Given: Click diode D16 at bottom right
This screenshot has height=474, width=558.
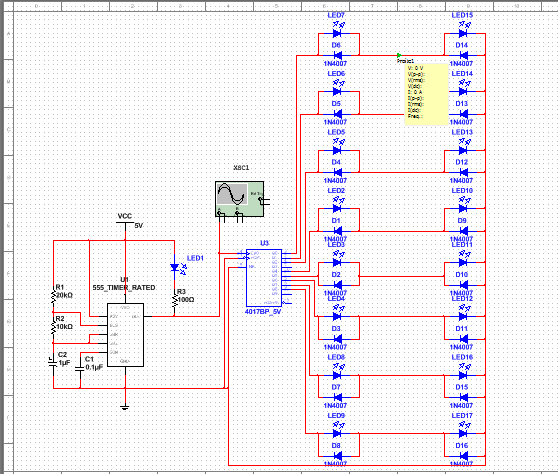Looking at the screenshot, I should pos(463,456).
